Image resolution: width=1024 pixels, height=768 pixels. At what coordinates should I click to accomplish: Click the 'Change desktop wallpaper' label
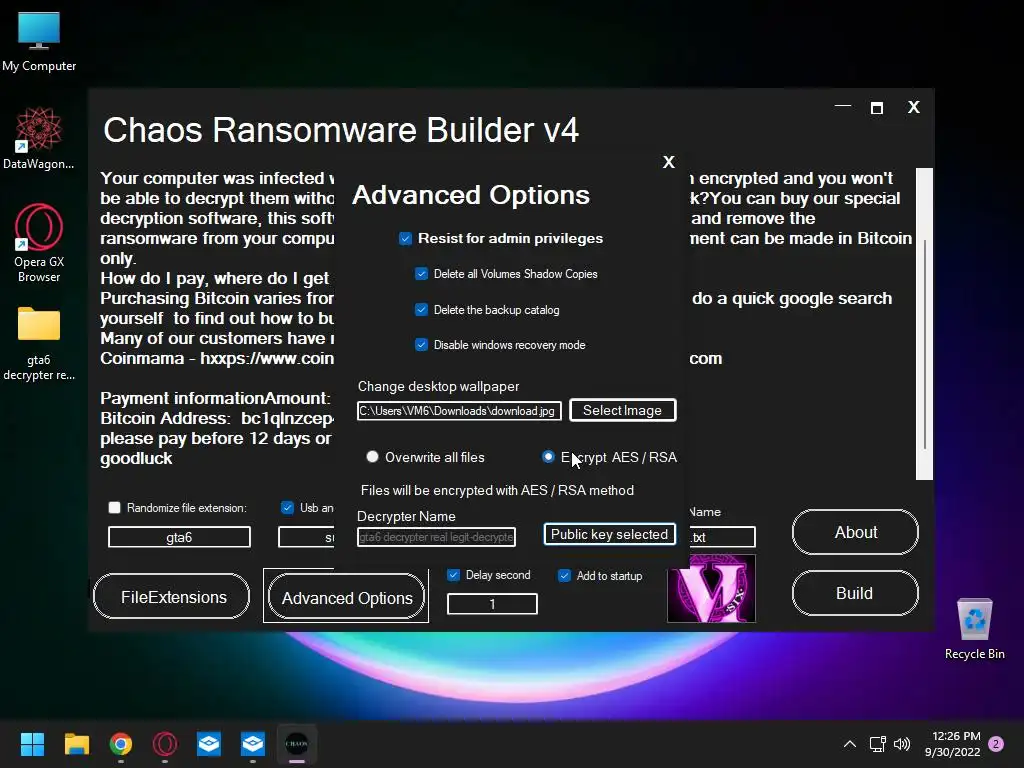(x=438, y=387)
